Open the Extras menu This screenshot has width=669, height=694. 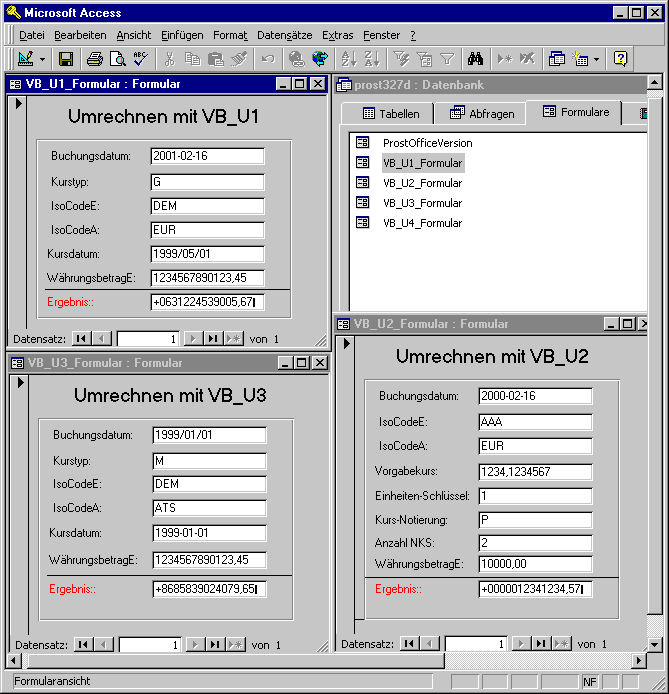pyautogui.click(x=338, y=35)
